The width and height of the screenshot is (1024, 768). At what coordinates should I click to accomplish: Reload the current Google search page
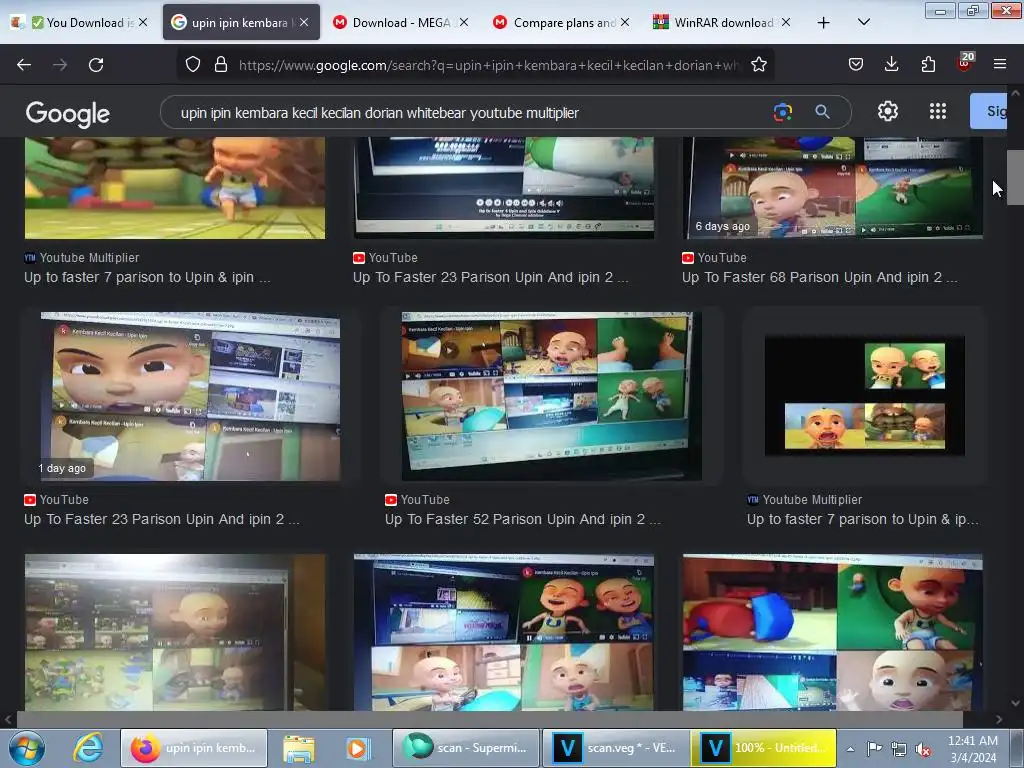pos(96,65)
